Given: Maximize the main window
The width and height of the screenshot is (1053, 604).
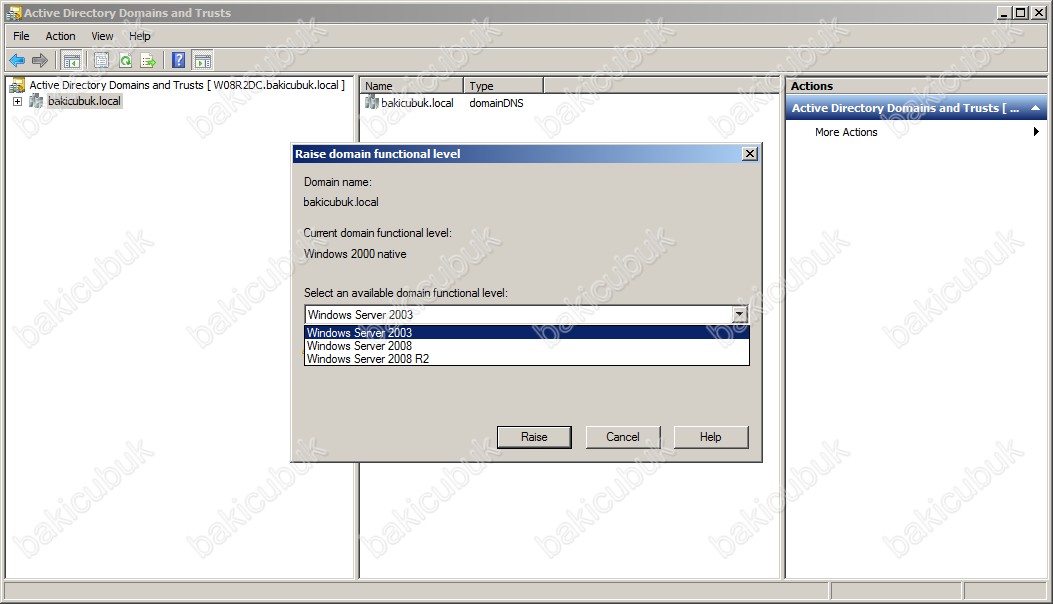Looking at the screenshot, I should point(1019,13).
